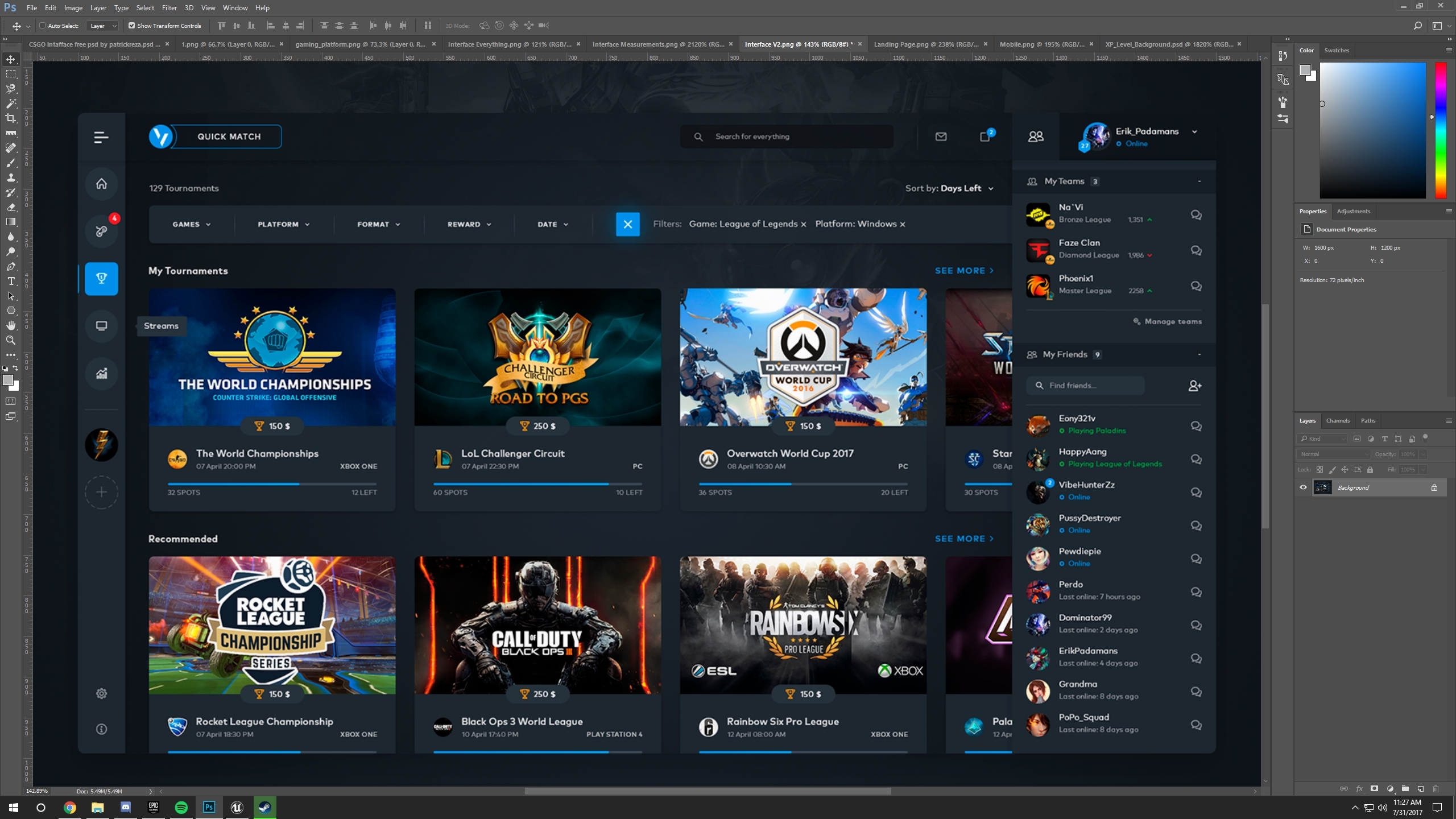The height and width of the screenshot is (819, 1456).
Task: Open the Color panel flyout menu
Action: (x=1449, y=50)
